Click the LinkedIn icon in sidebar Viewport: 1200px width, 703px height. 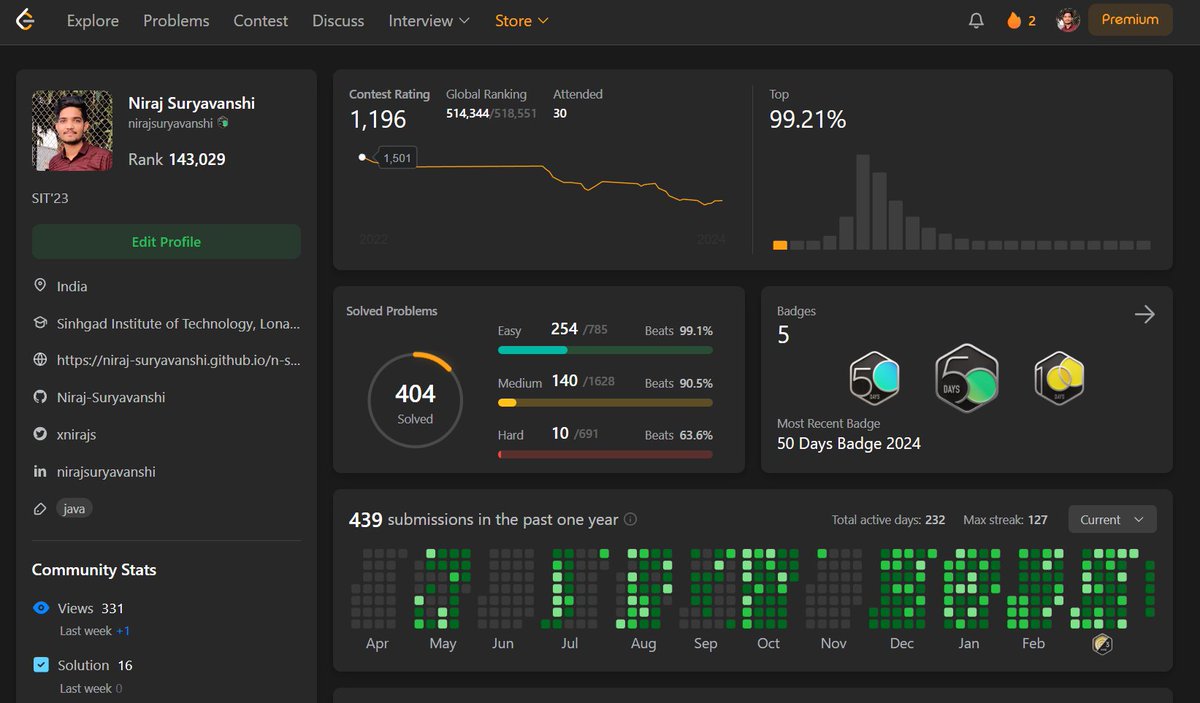40,471
